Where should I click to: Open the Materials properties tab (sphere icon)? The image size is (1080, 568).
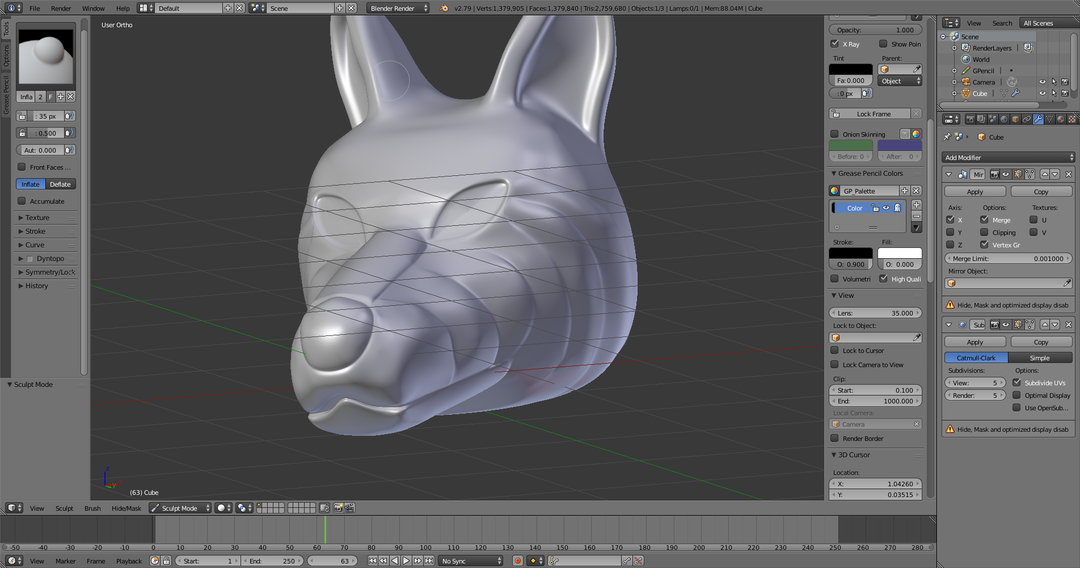[x=1062, y=120]
